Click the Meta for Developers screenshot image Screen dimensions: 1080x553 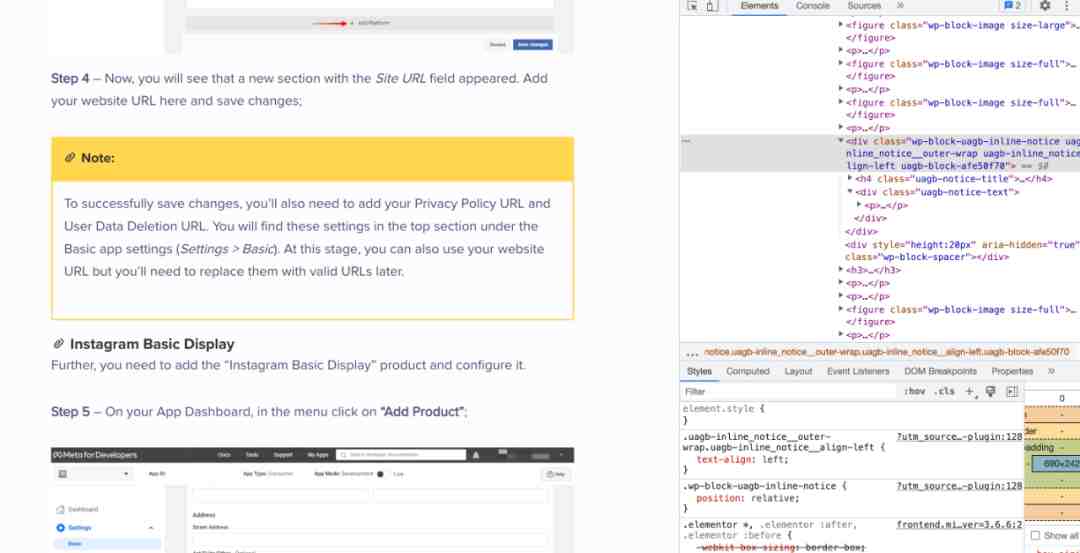[x=312, y=500]
